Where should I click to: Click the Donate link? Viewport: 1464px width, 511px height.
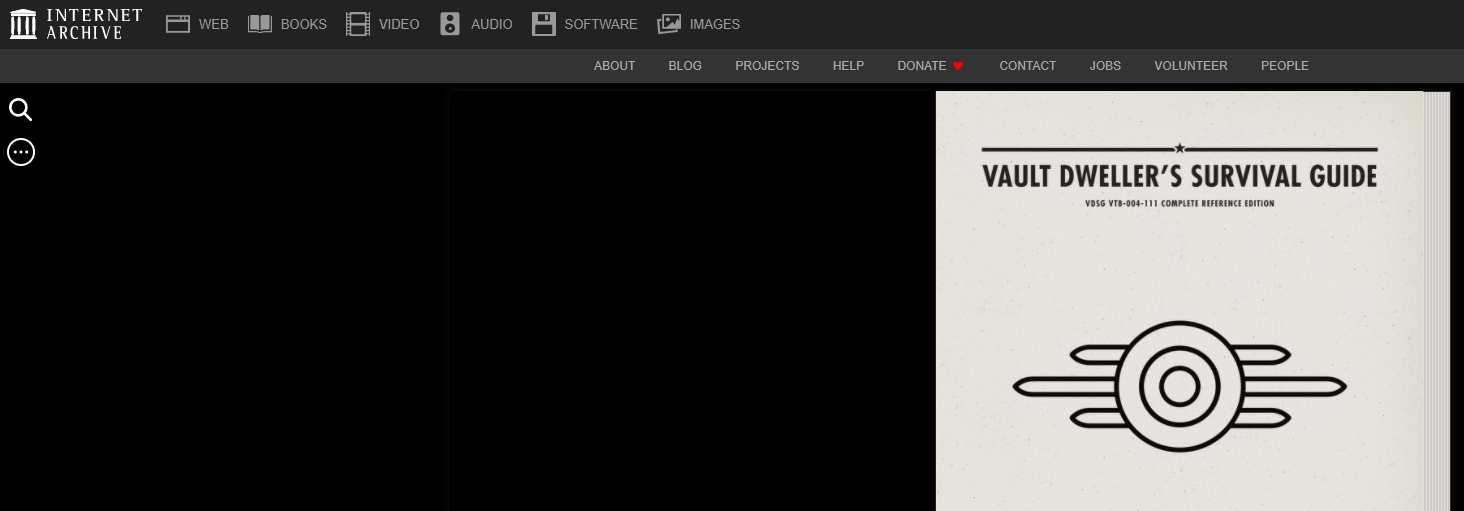(921, 66)
